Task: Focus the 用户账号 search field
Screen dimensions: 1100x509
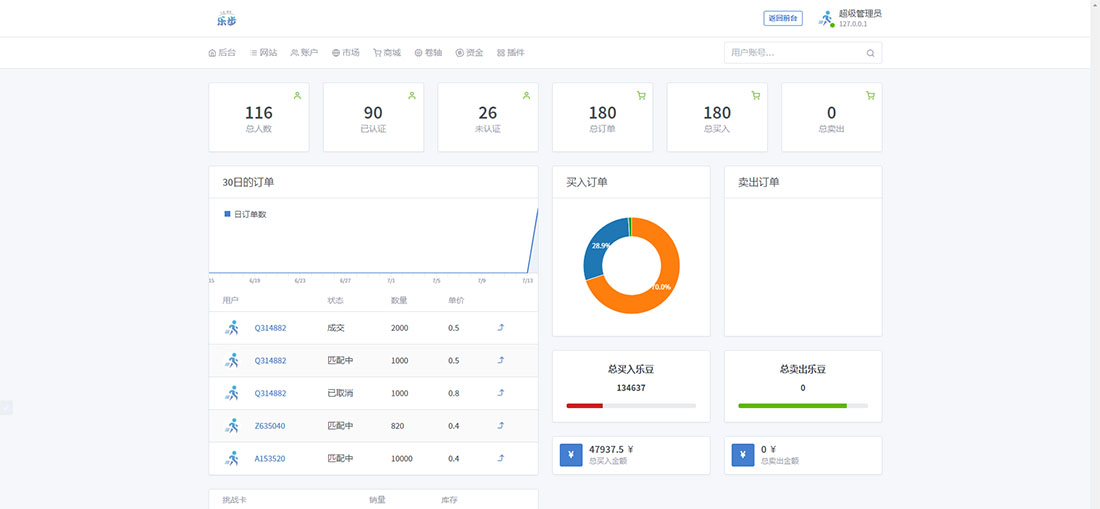Action: 793,53
